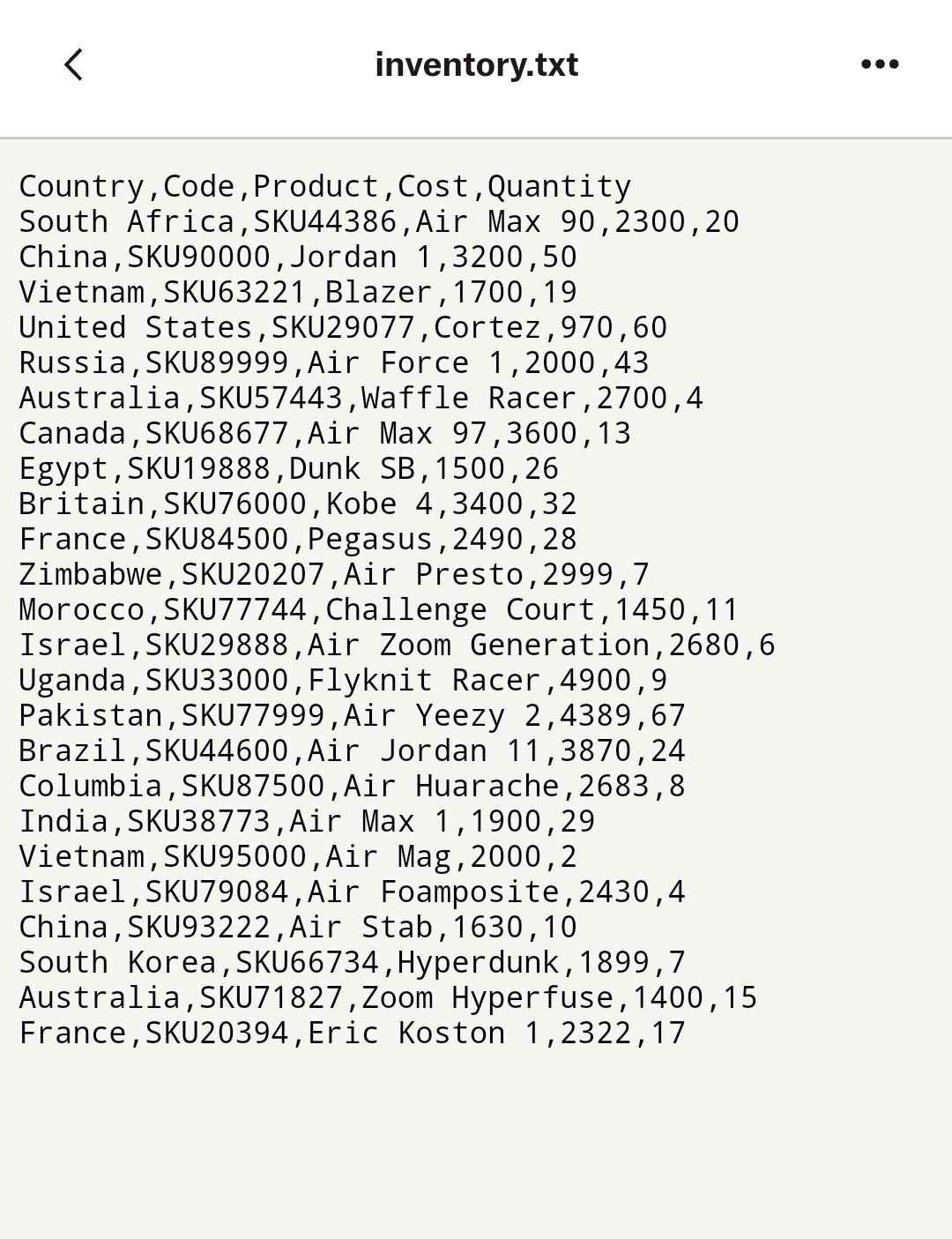Select the Pakistan Air Yeezy 2 line
Viewport: 952px width, 1239px height.
[353, 715]
